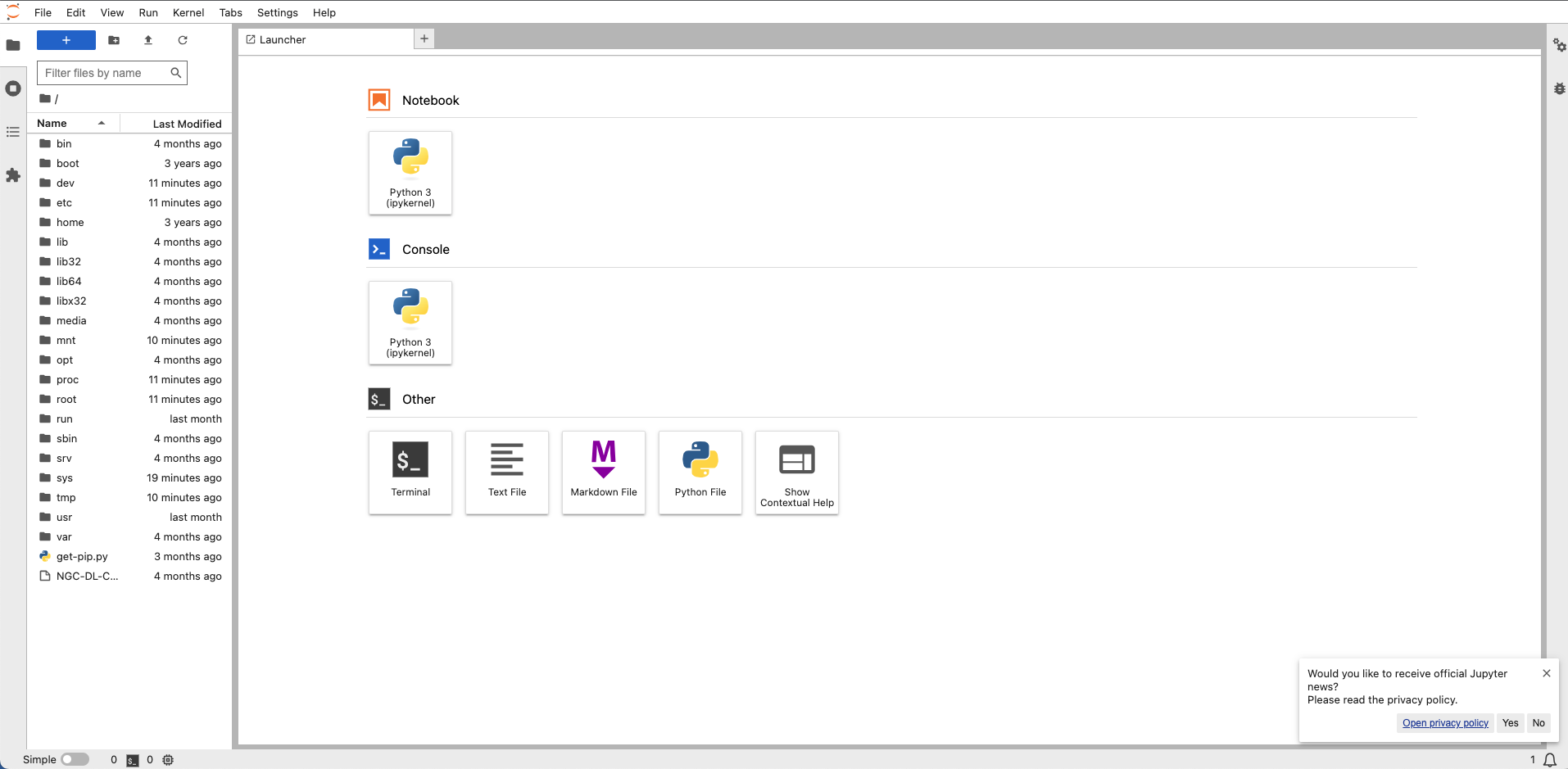Select the srv folder

tap(130, 458)
